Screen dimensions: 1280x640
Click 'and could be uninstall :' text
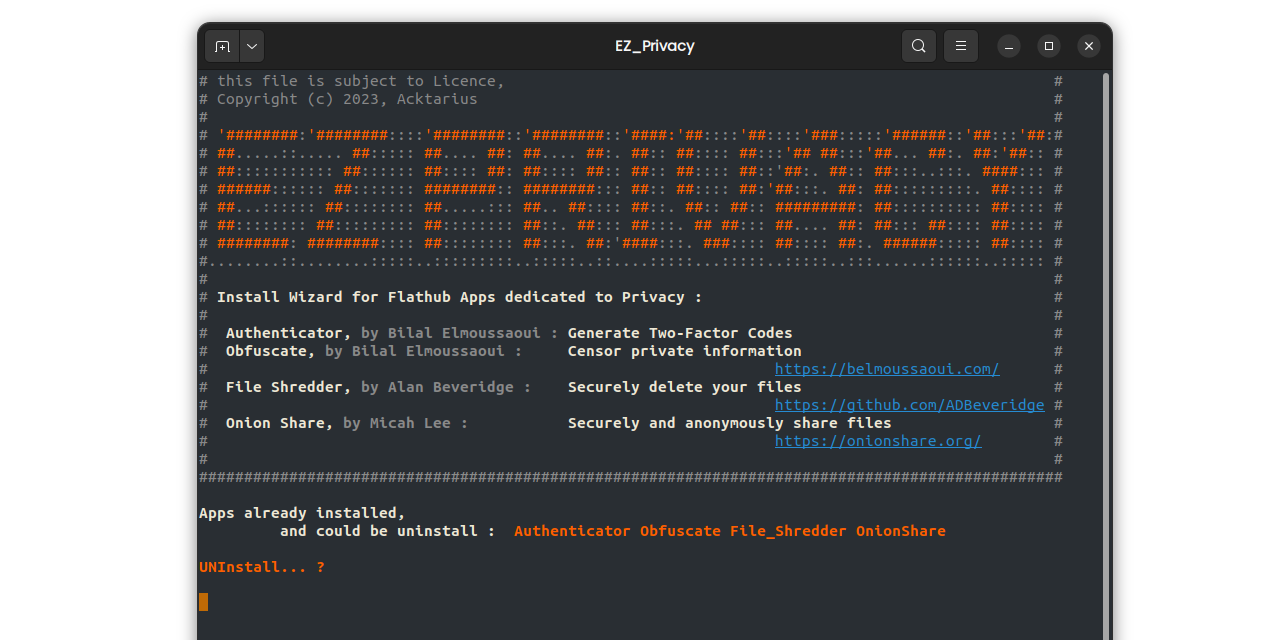pos(388,531)
